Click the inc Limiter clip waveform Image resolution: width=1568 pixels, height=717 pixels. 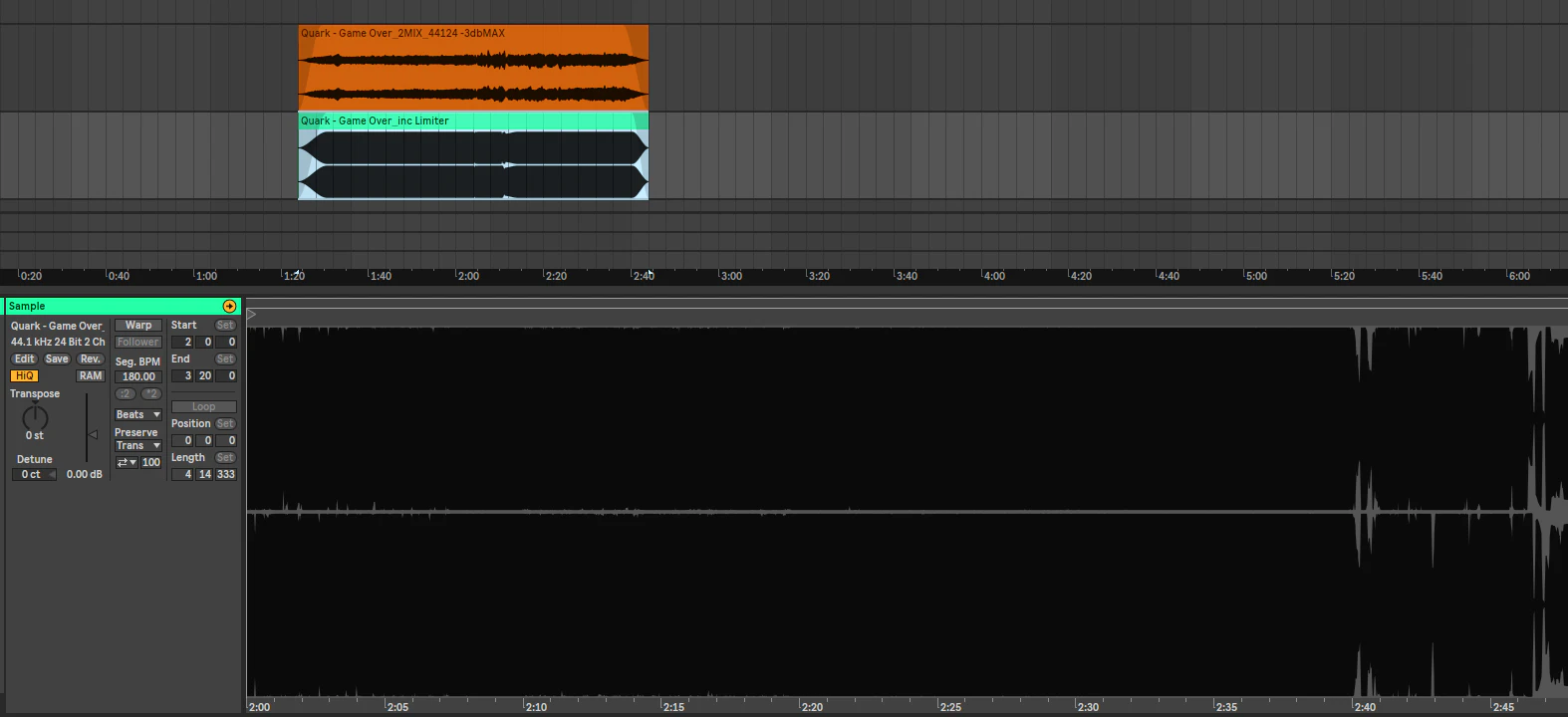(x=473, y=164)
